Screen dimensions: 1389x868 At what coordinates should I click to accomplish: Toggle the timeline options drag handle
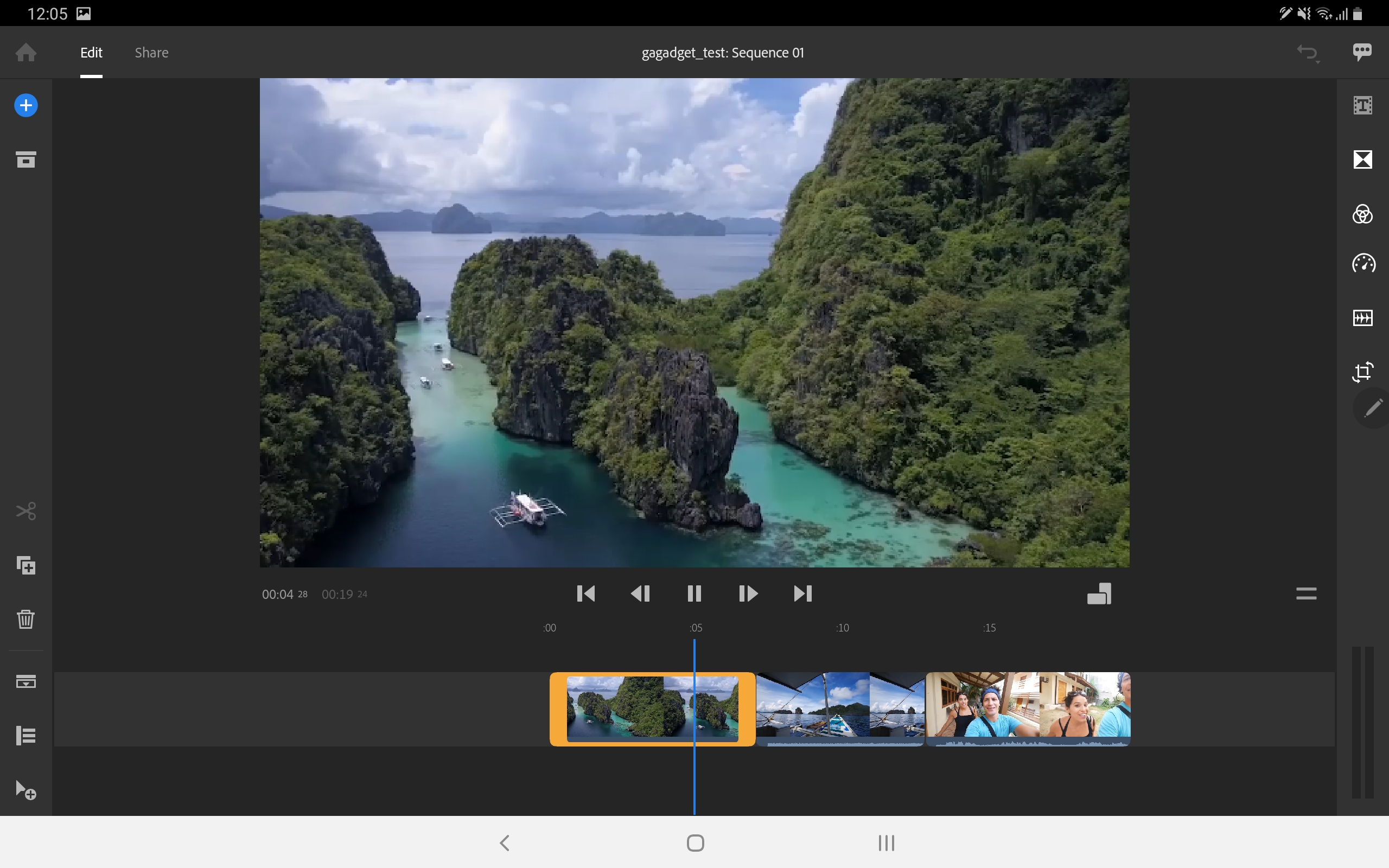(x=1306, y=593)
